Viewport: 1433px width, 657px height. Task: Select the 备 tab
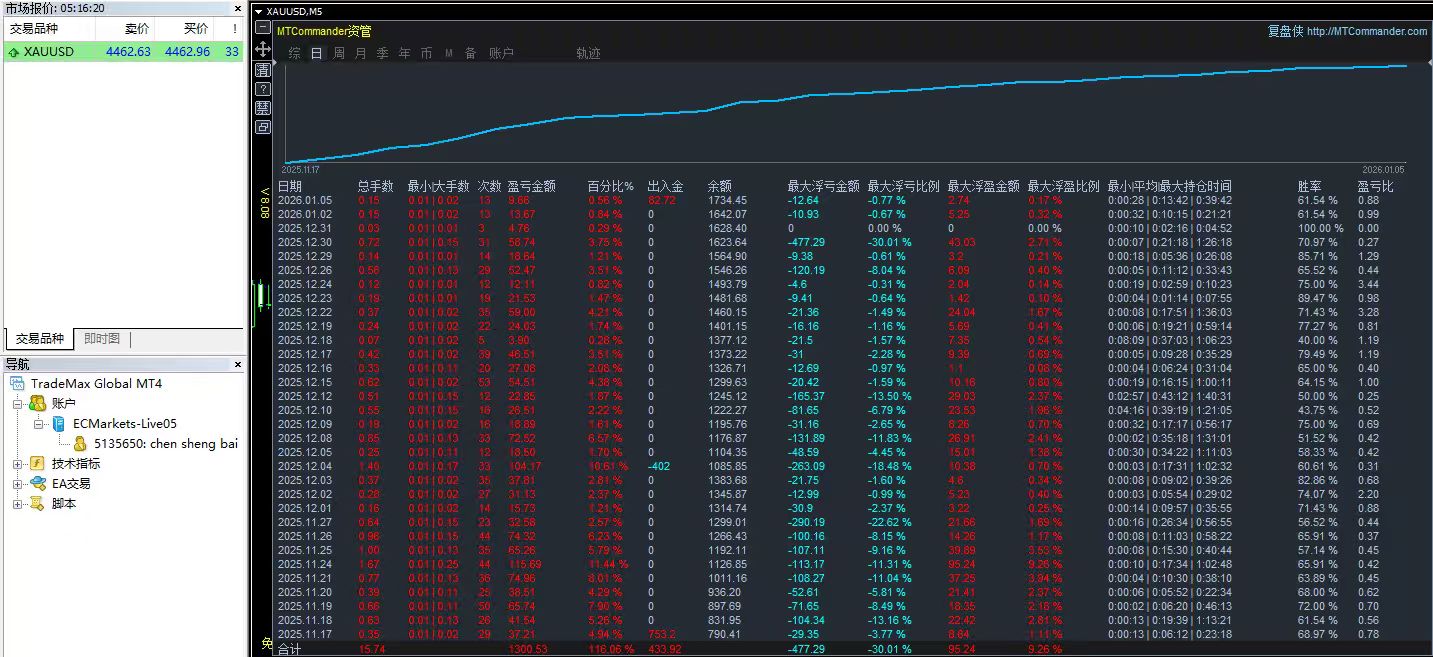tap(470, 53)
